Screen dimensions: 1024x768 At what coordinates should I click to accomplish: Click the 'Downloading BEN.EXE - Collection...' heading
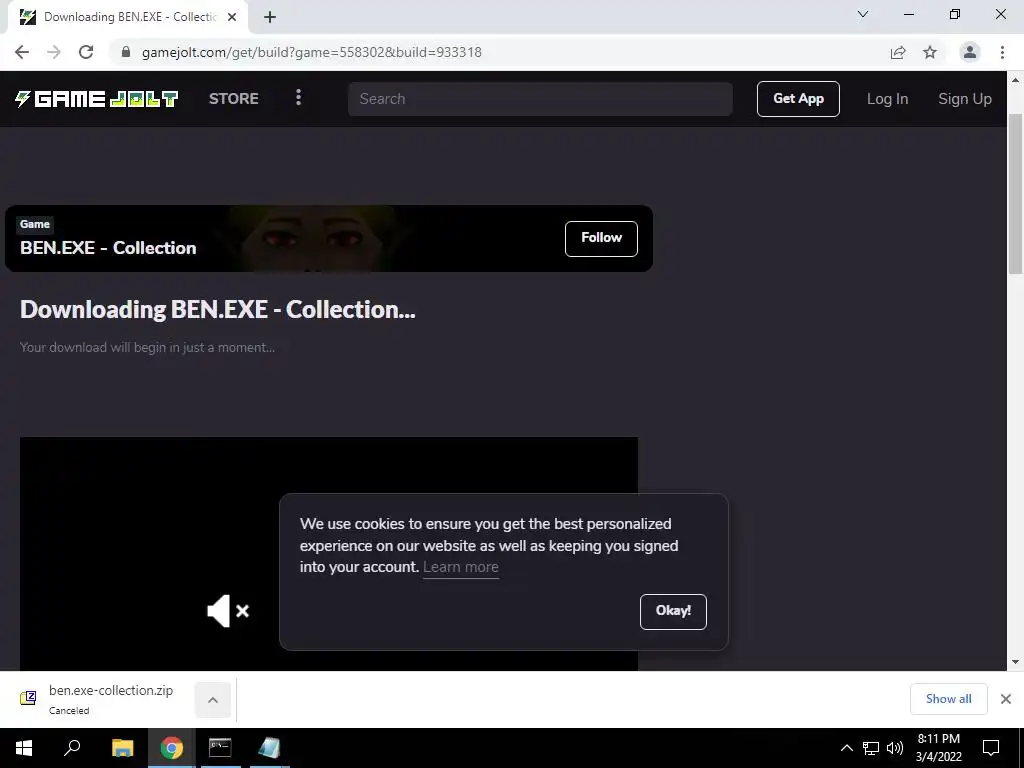[217, 310]
